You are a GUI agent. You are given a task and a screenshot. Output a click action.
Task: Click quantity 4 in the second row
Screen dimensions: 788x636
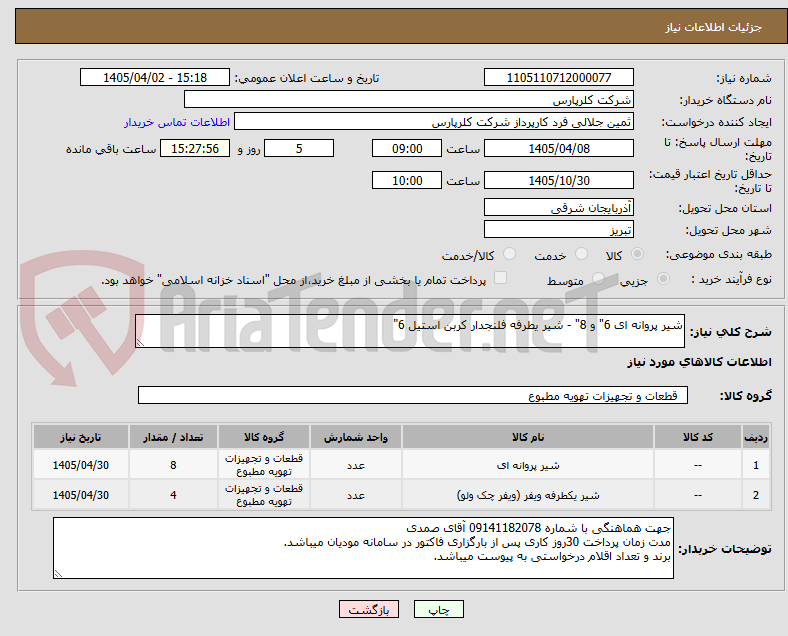click(173, 495)
